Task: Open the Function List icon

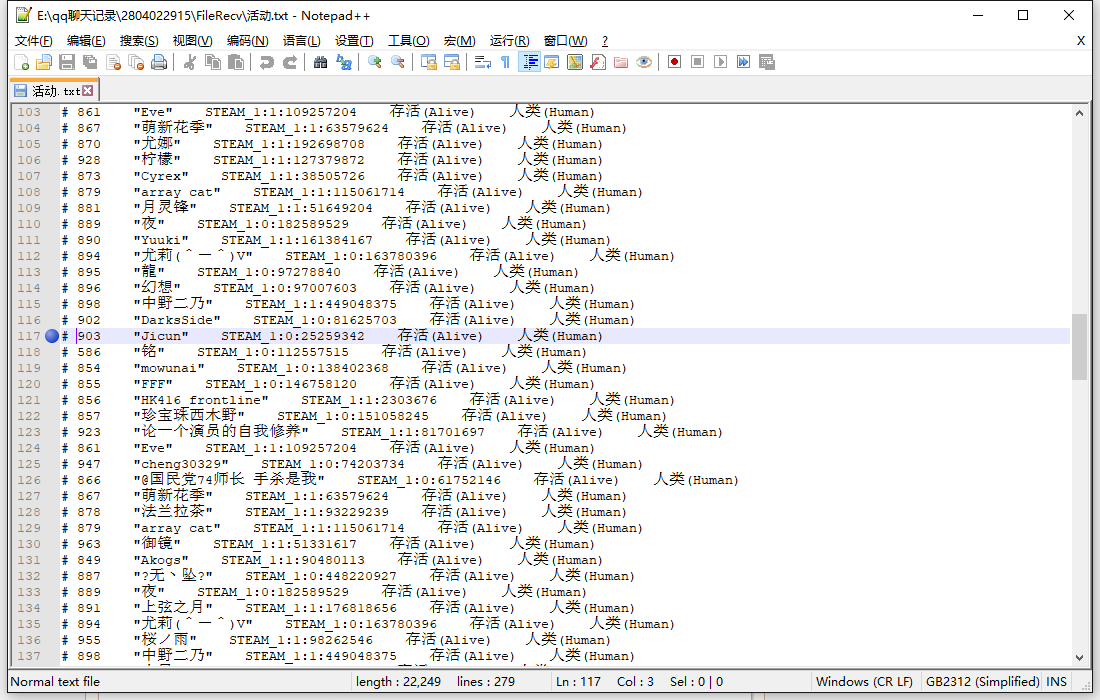Action: click(598, 62)
